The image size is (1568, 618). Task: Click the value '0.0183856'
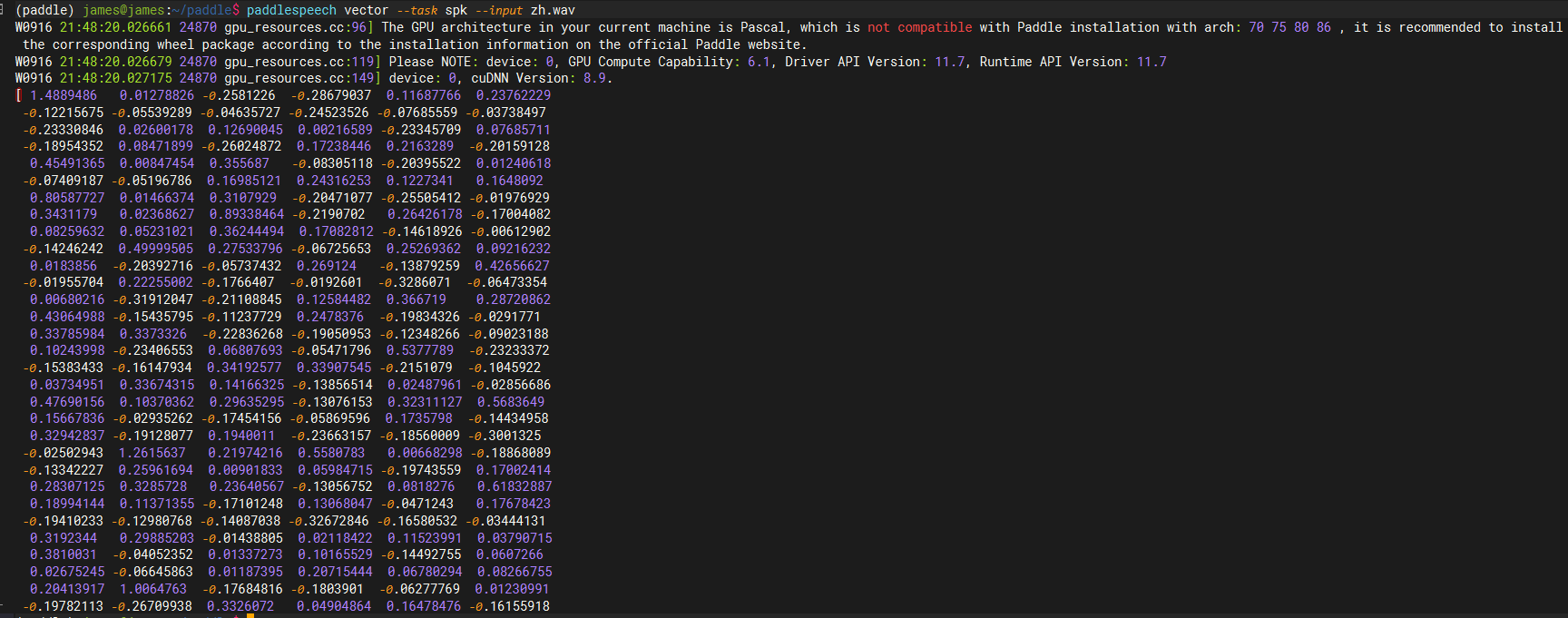[x=64, y=266]
